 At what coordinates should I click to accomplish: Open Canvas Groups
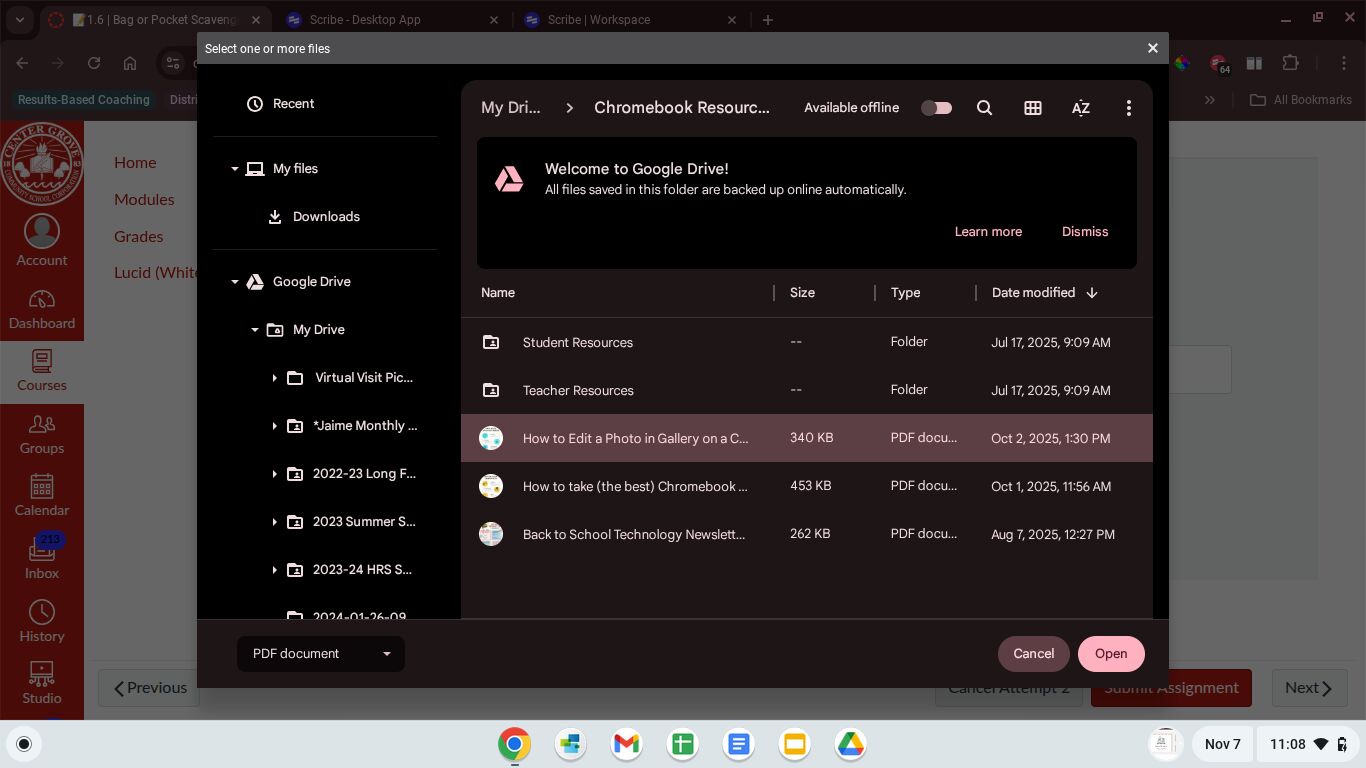pos(42,435)
